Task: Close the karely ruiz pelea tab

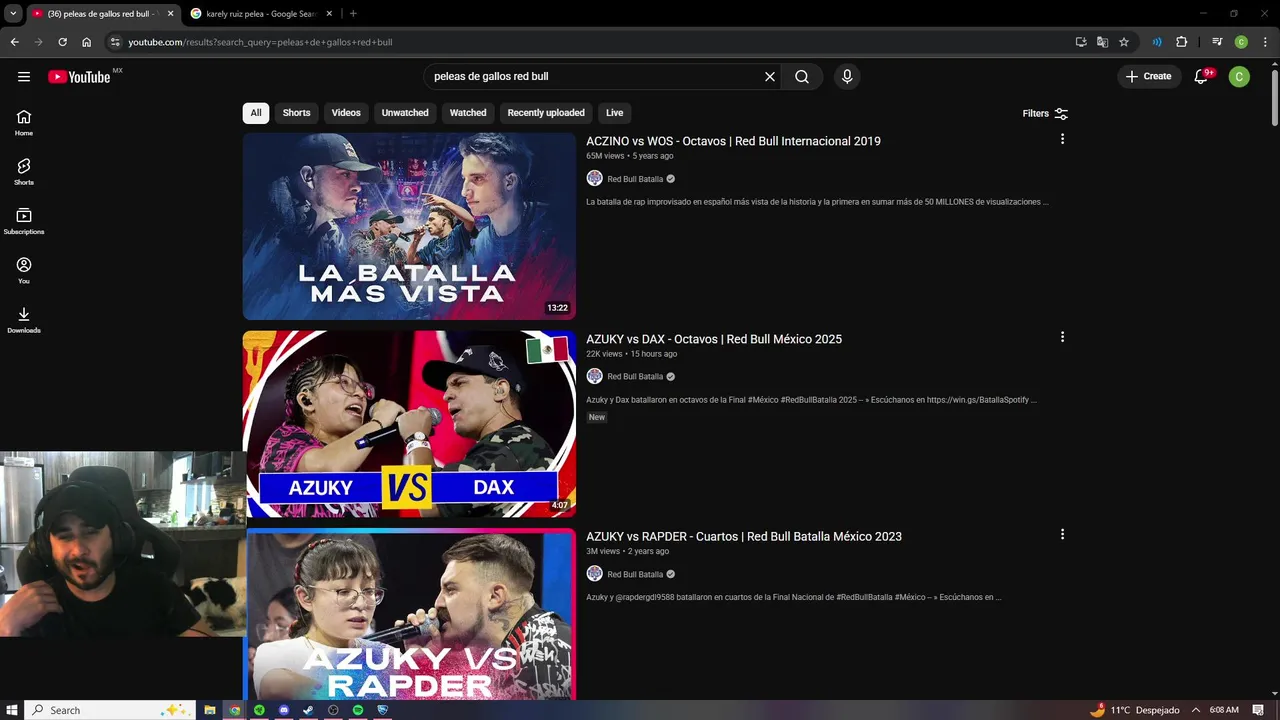Action: pyautogui.click(x=329, y=14)
